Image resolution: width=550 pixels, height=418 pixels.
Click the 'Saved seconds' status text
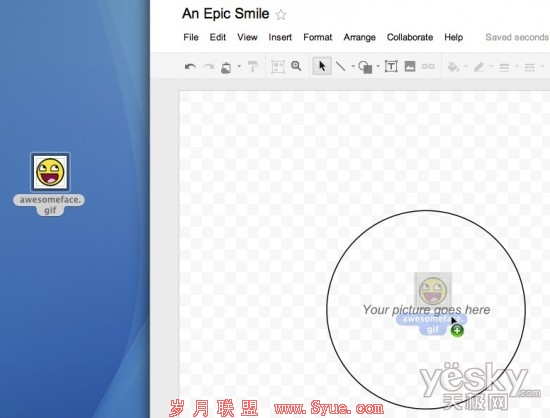pyautogui.click(x=517, y=37)
